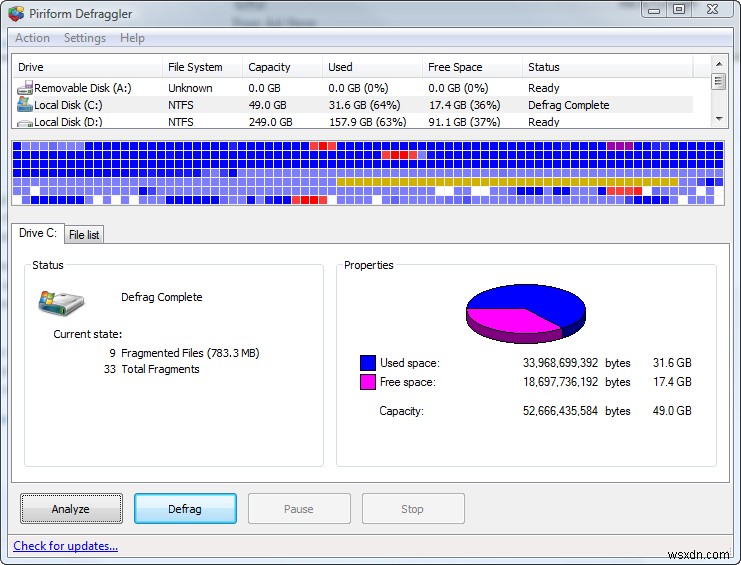Image resolution: width=741 pixels, height=565 pixels.
Task: Click the magenta Free space color swatch
Action: coord(368,382)
